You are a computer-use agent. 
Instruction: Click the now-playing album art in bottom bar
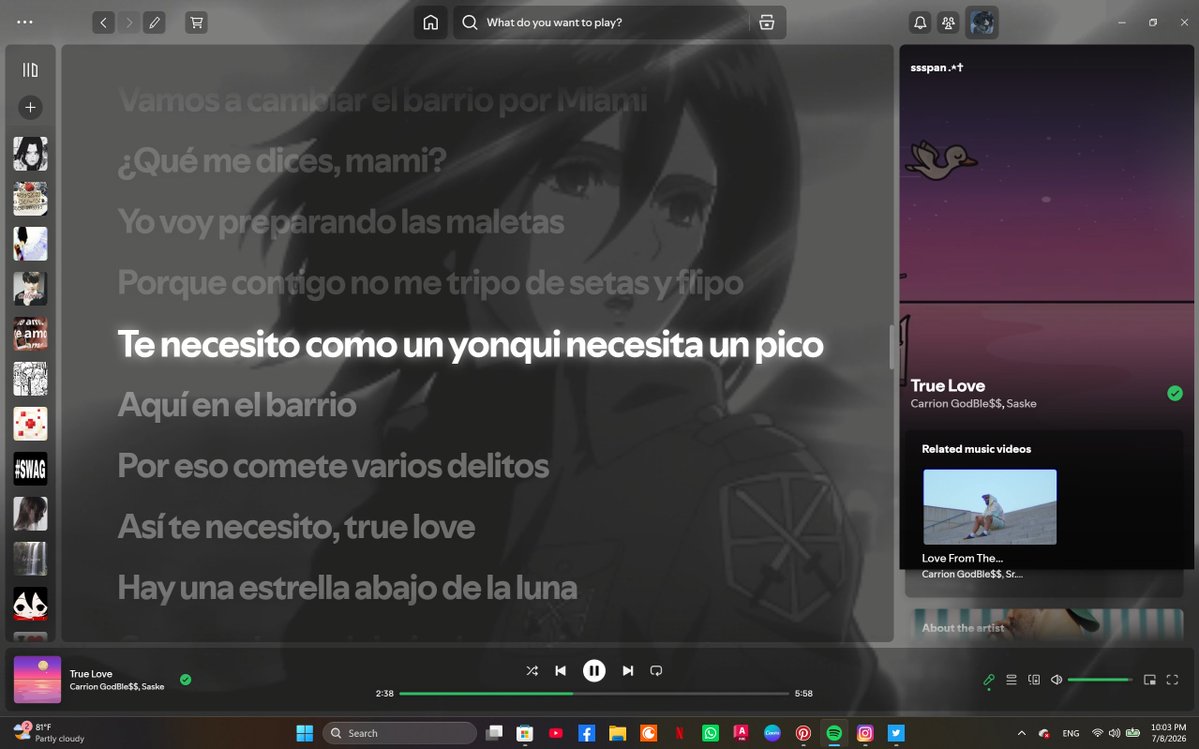click(x=37, y=679)
